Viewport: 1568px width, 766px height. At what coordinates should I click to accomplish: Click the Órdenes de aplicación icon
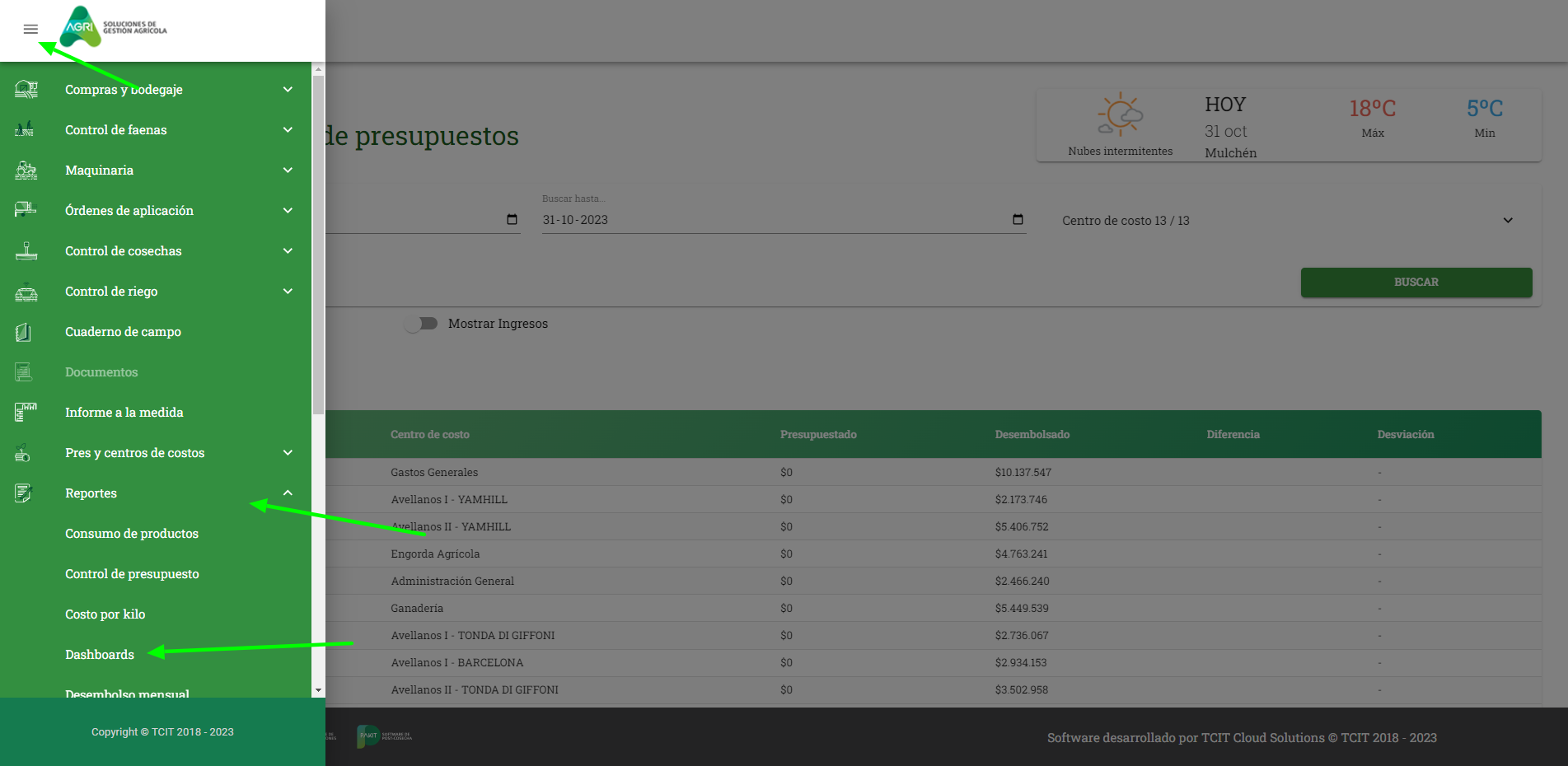[x=26, y=210]
